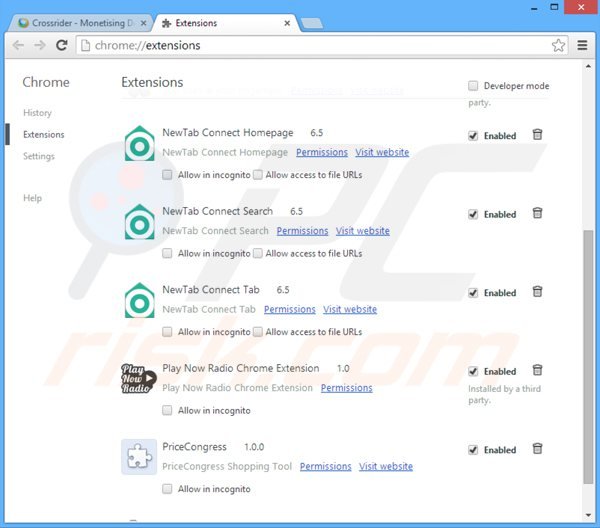
Task: Click the forward navigation arrow
Action: point(40,46)
